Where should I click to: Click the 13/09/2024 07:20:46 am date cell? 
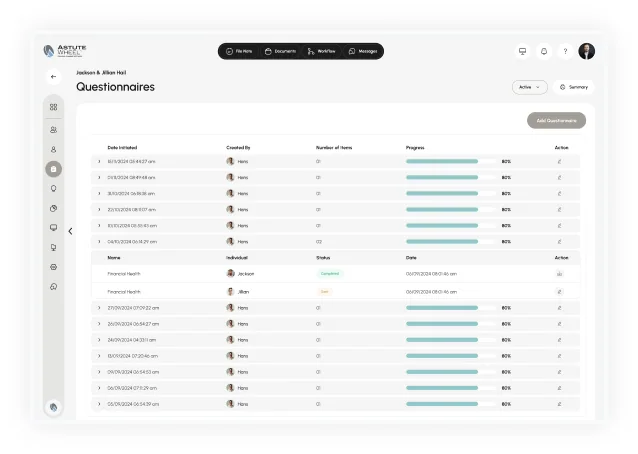click(x=133, y=356)
